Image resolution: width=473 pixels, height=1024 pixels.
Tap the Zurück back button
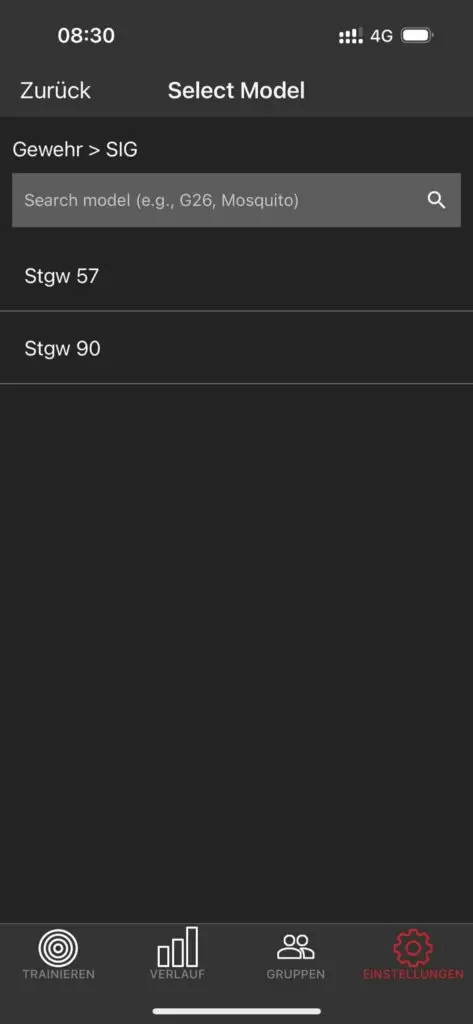[x=56, y=91]
